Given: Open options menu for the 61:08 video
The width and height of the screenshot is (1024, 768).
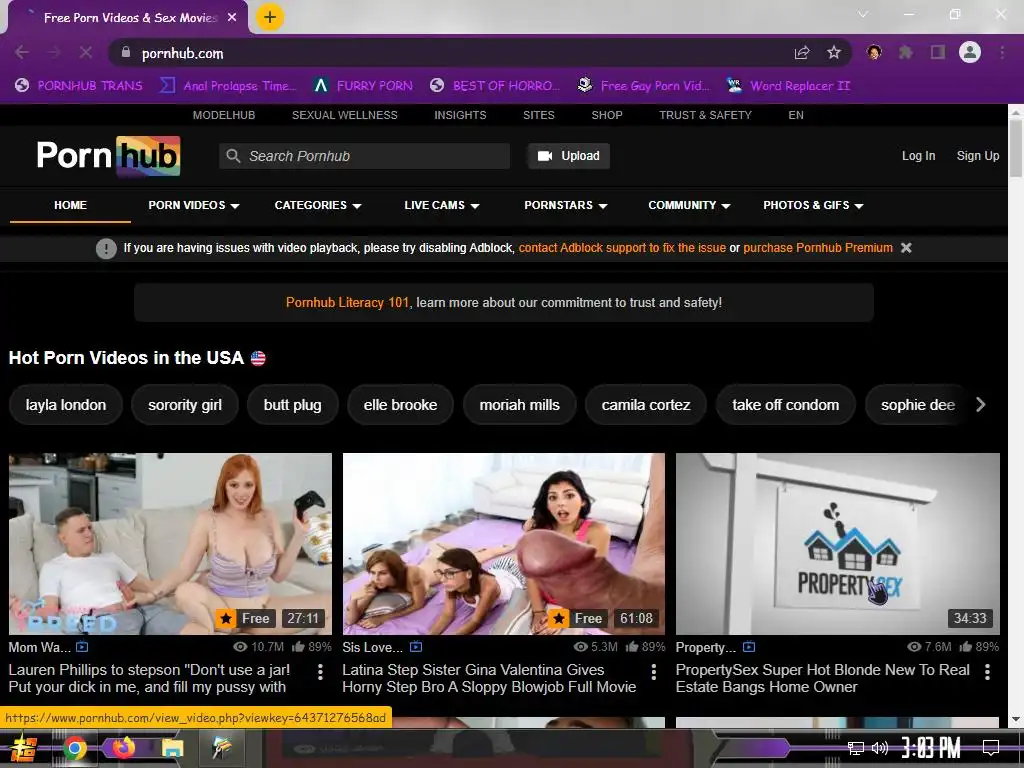Looking at the screenshot, I should pos(654,672).
